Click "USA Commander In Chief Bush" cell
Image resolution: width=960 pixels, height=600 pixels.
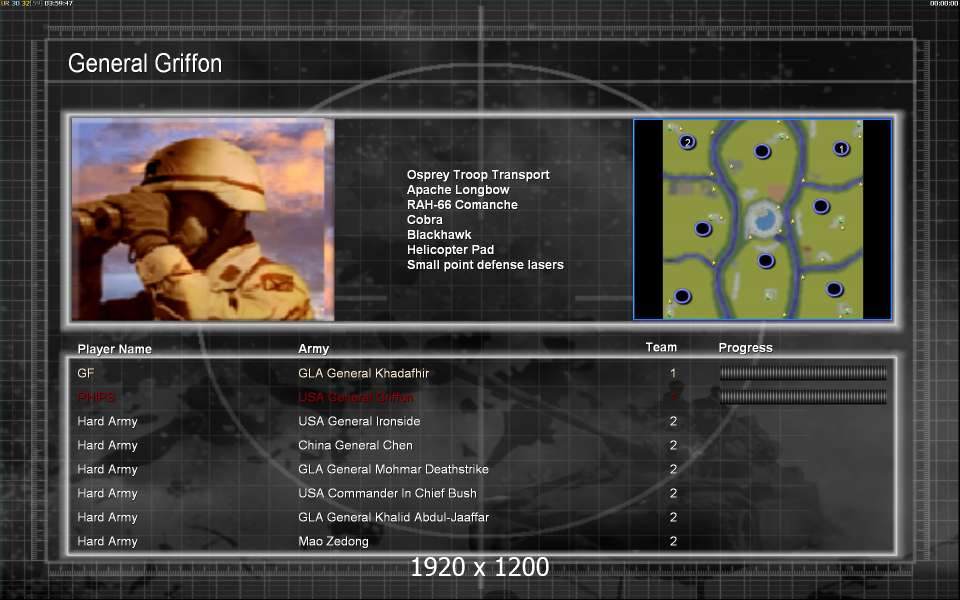[387, 493]
